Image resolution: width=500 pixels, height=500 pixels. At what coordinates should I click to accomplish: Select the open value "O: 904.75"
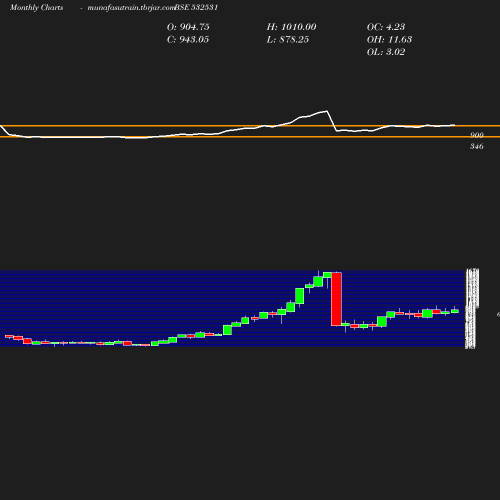point(188,27)
